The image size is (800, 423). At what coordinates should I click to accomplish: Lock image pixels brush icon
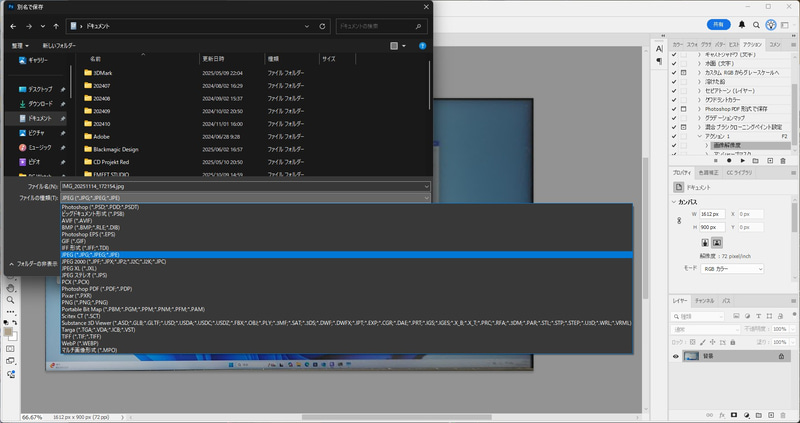(703, 342)
